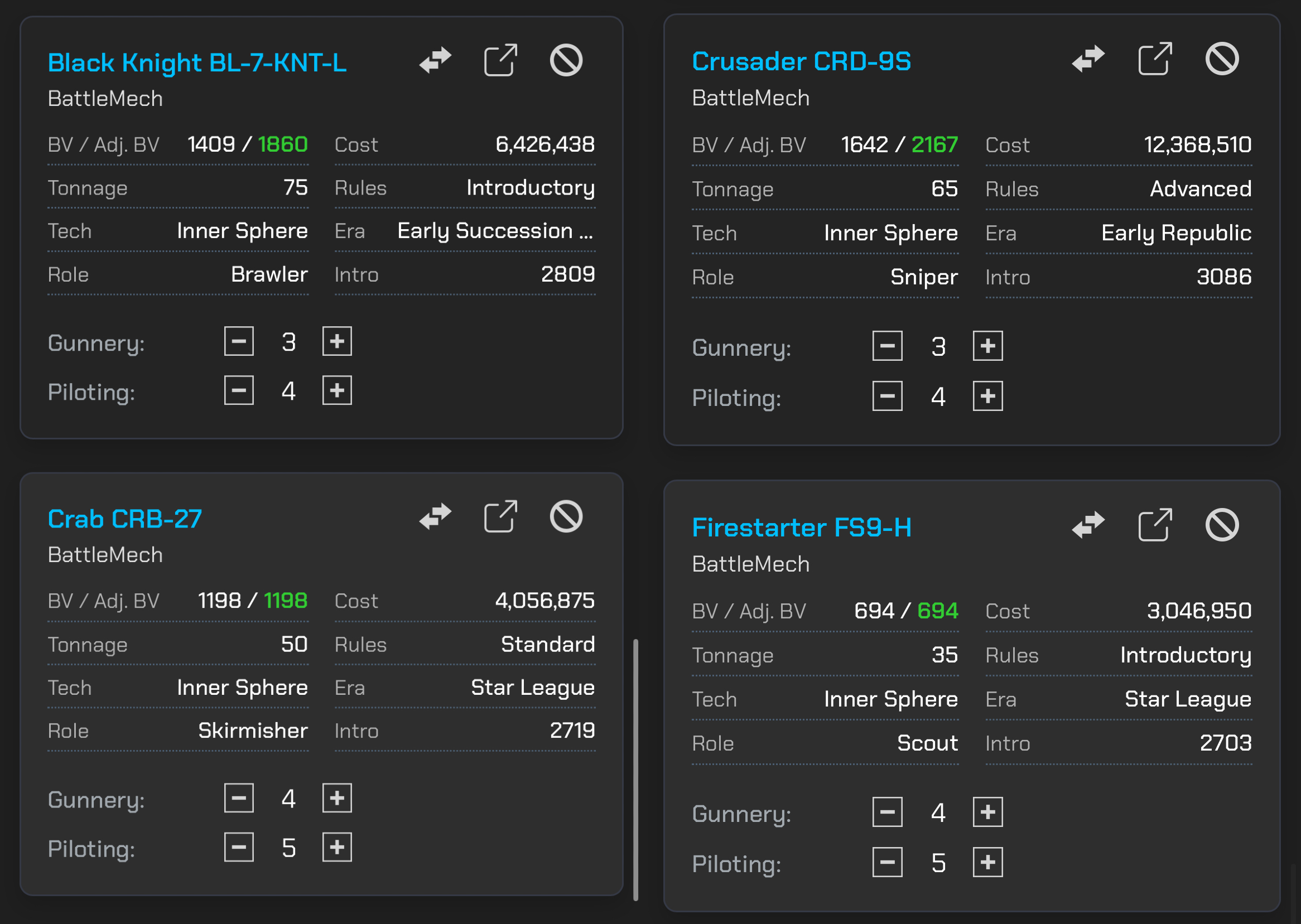Click Crusader era value Early Republic
The height and width of the screenshot is (924, 1301).
tap(1177, 233)
